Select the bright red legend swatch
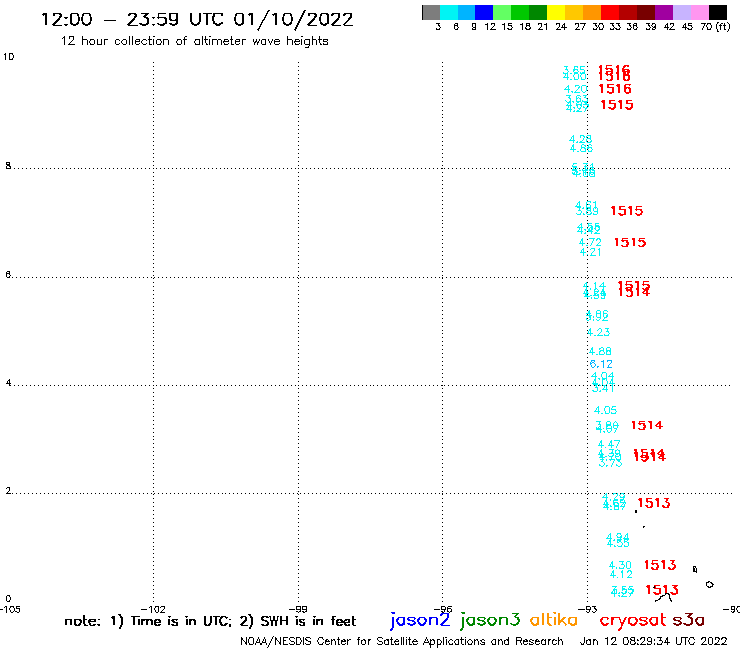This screenshot has width=740, height=650. pyautogui.click(x=610, y=12)
